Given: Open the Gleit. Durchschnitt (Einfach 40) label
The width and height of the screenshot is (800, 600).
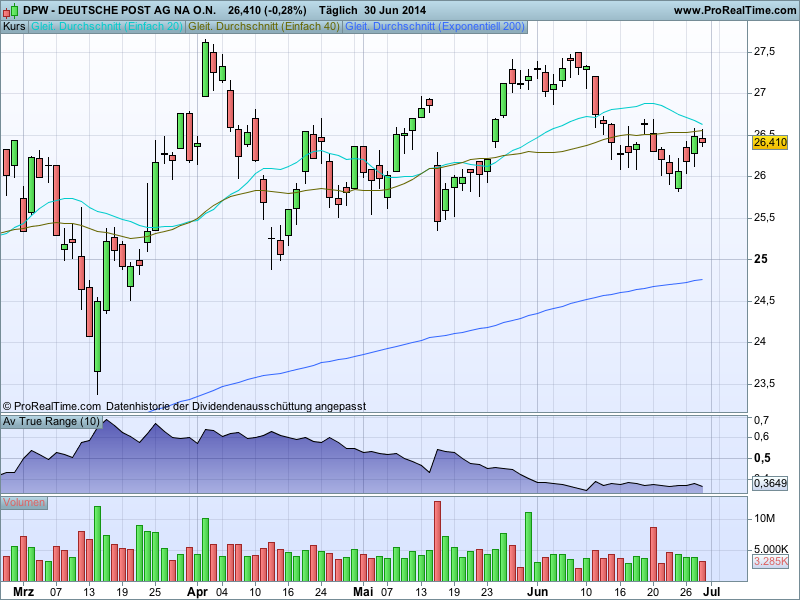Looking at the screenshot, I should click(x=264, y=27).
